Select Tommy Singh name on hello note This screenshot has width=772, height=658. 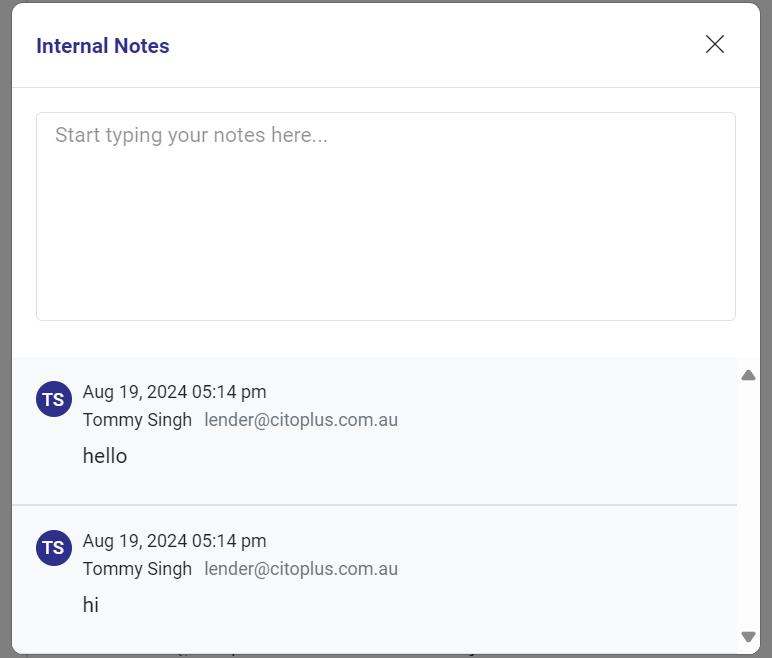coord(137,420)
